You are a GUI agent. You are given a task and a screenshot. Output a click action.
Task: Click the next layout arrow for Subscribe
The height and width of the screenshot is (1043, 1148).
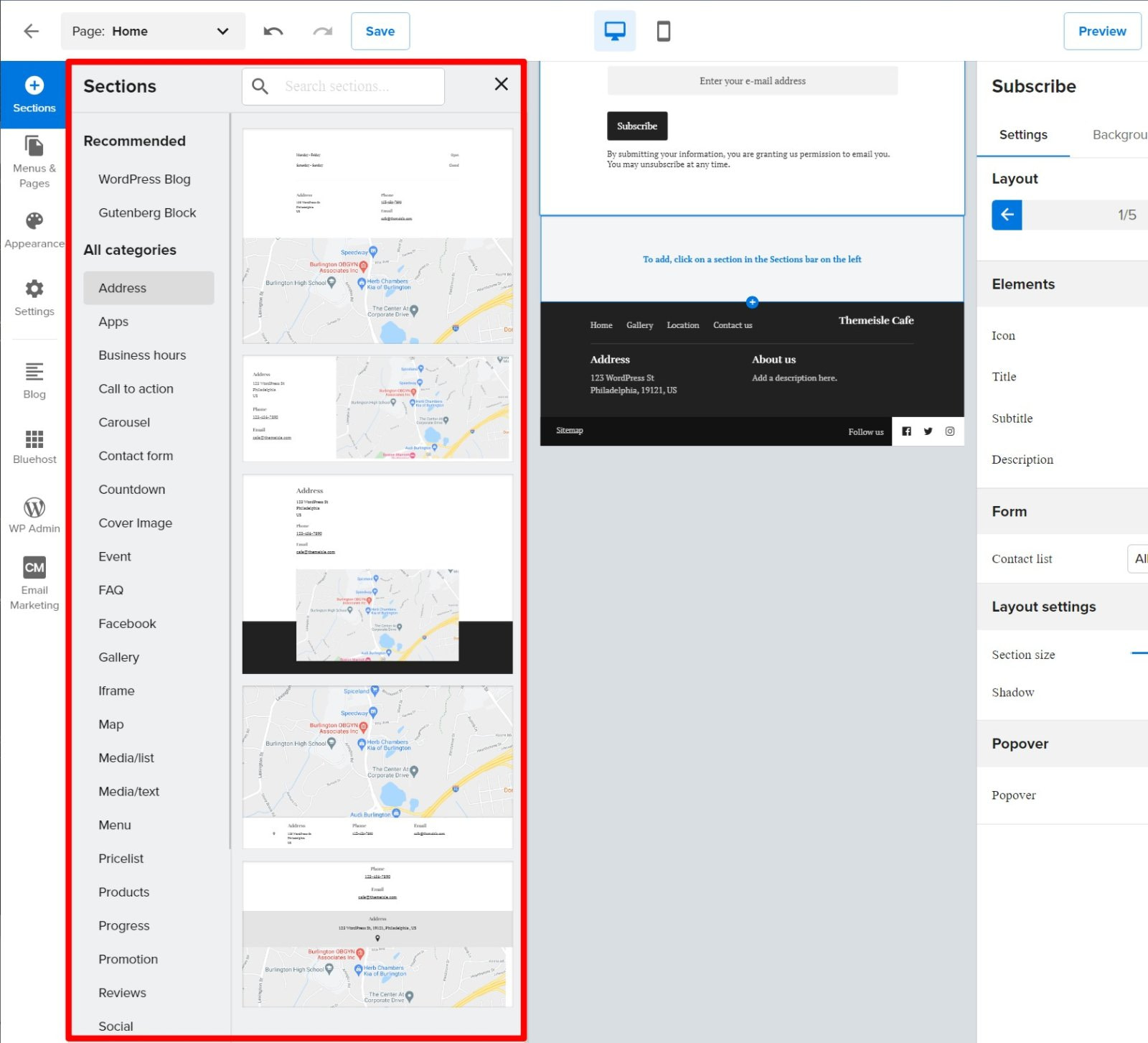tap(1007, 215)
